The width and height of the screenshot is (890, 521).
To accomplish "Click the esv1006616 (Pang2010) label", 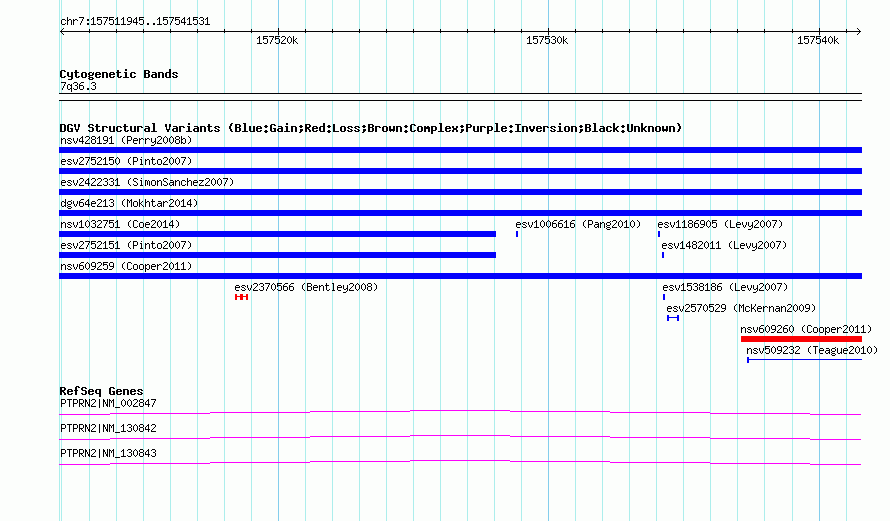I will pyautogui.click(x=578, y=224).
